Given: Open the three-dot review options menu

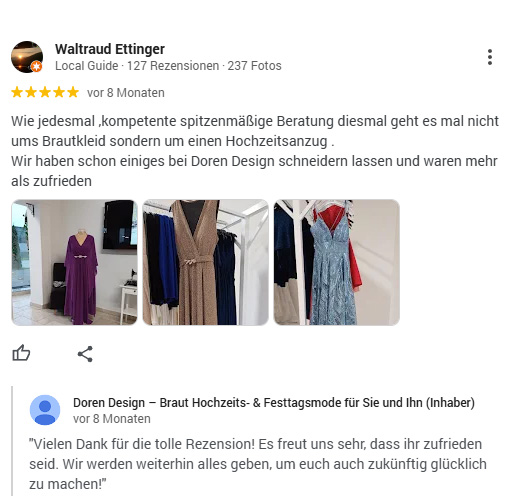Looking at the screenshot, I should point(490,57).
